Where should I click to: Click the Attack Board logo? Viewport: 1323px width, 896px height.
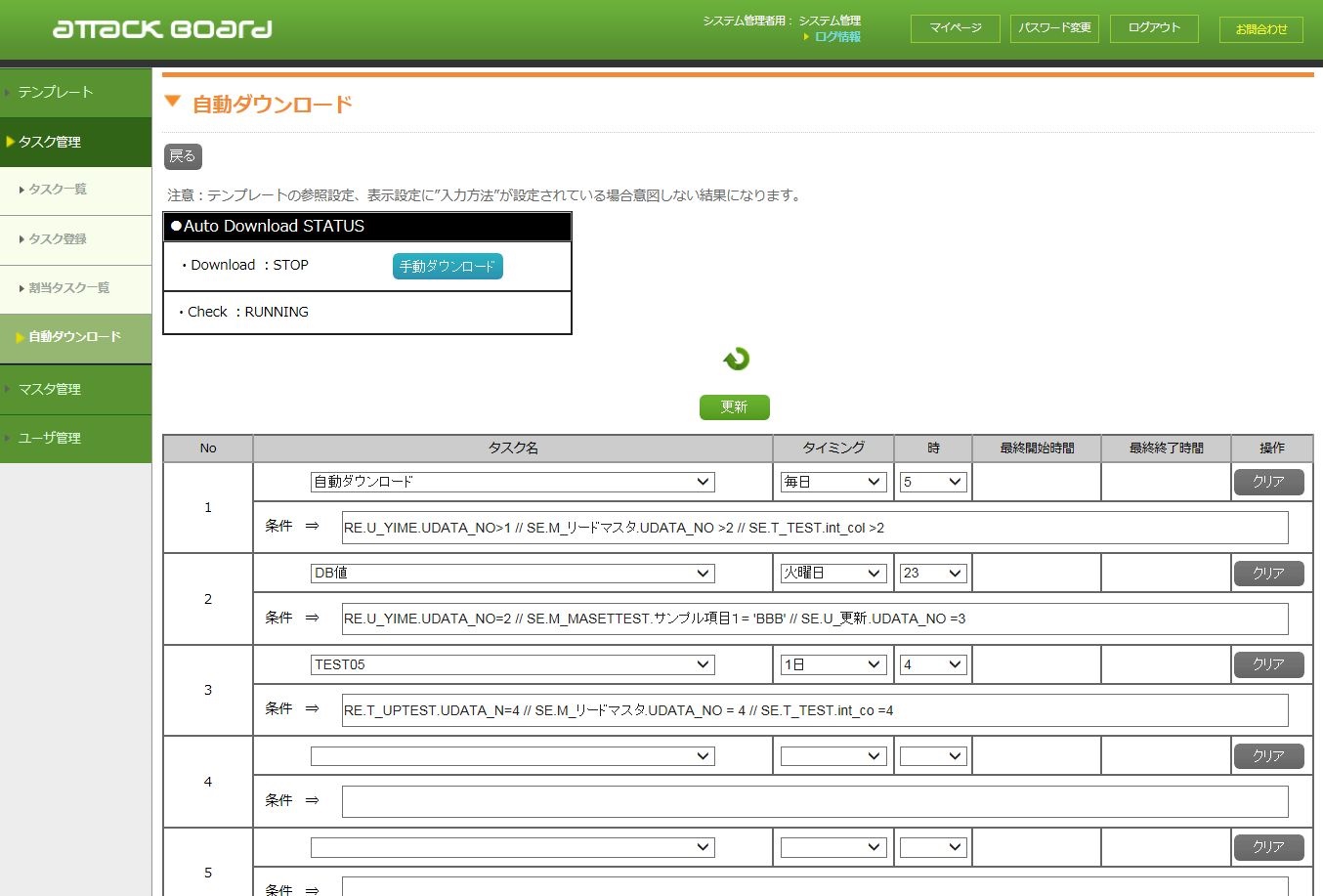pyautogui.click(x=162, y=28)
